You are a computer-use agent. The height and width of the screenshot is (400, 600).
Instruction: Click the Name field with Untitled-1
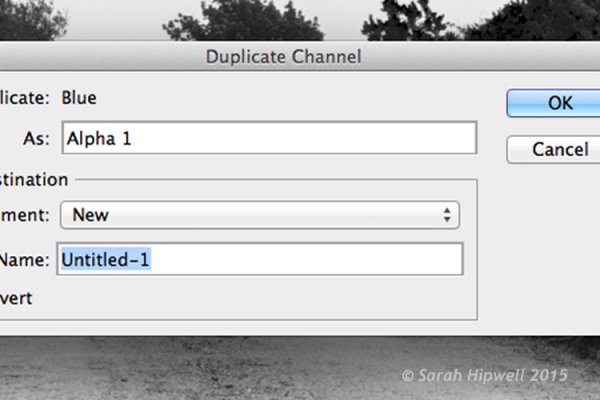click(262, 260)
